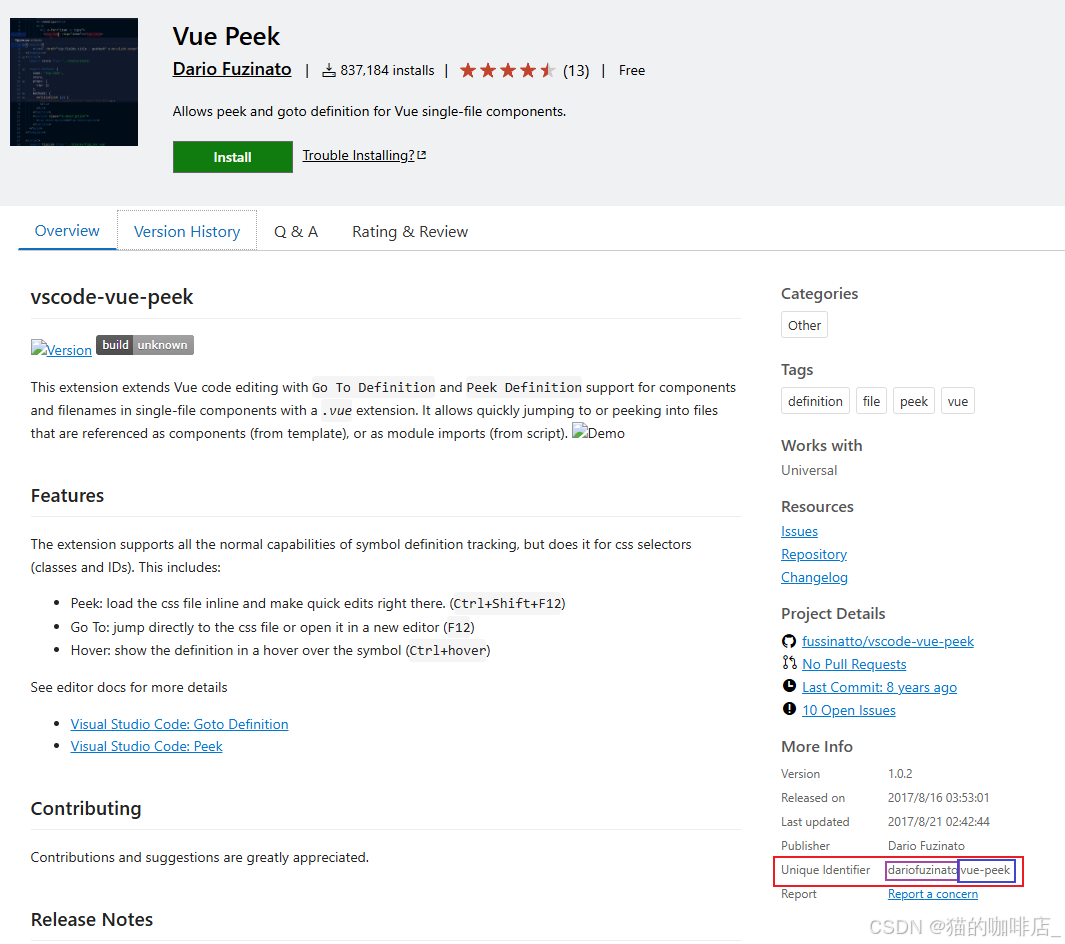Click external link icon beside Trouble Installing
This screenshot has width=1065, height=944.
point(422,156)
